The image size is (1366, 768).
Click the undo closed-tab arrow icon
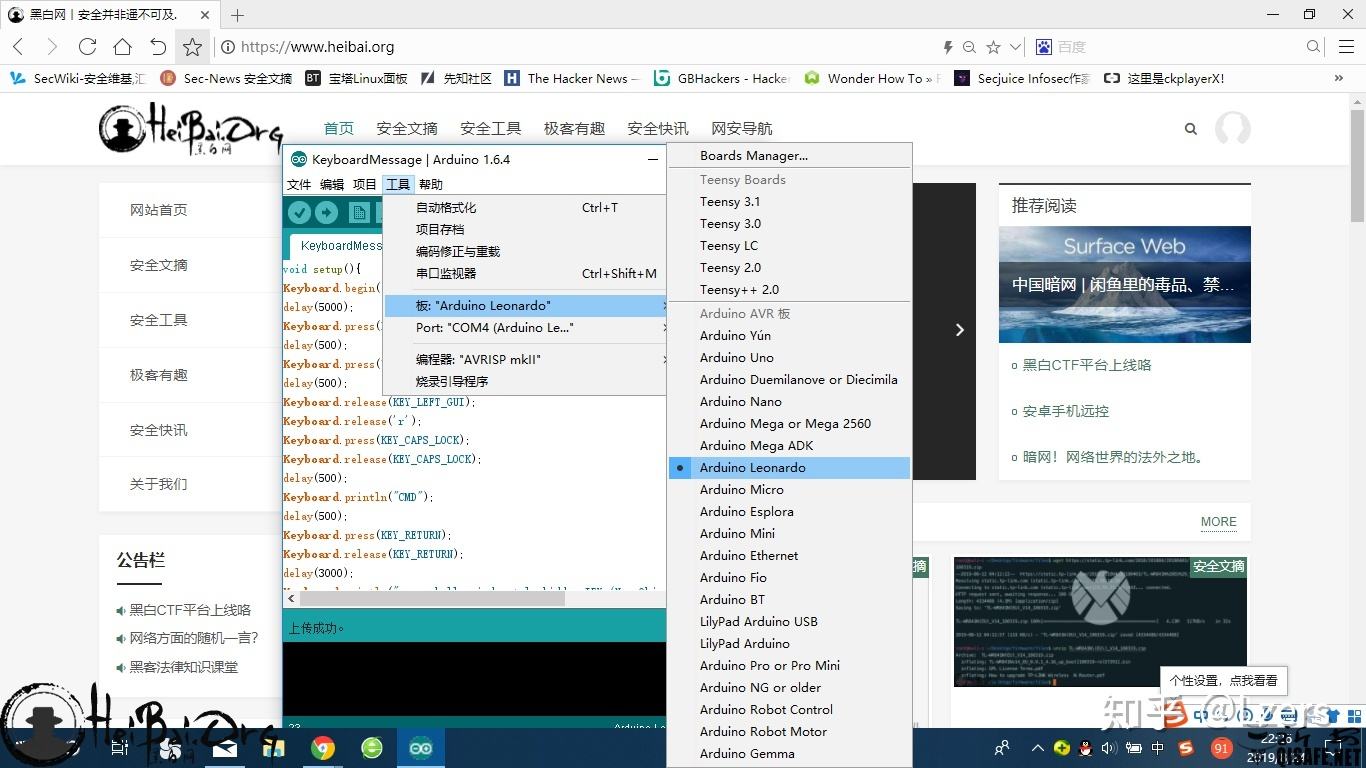[x=157, y=47]
